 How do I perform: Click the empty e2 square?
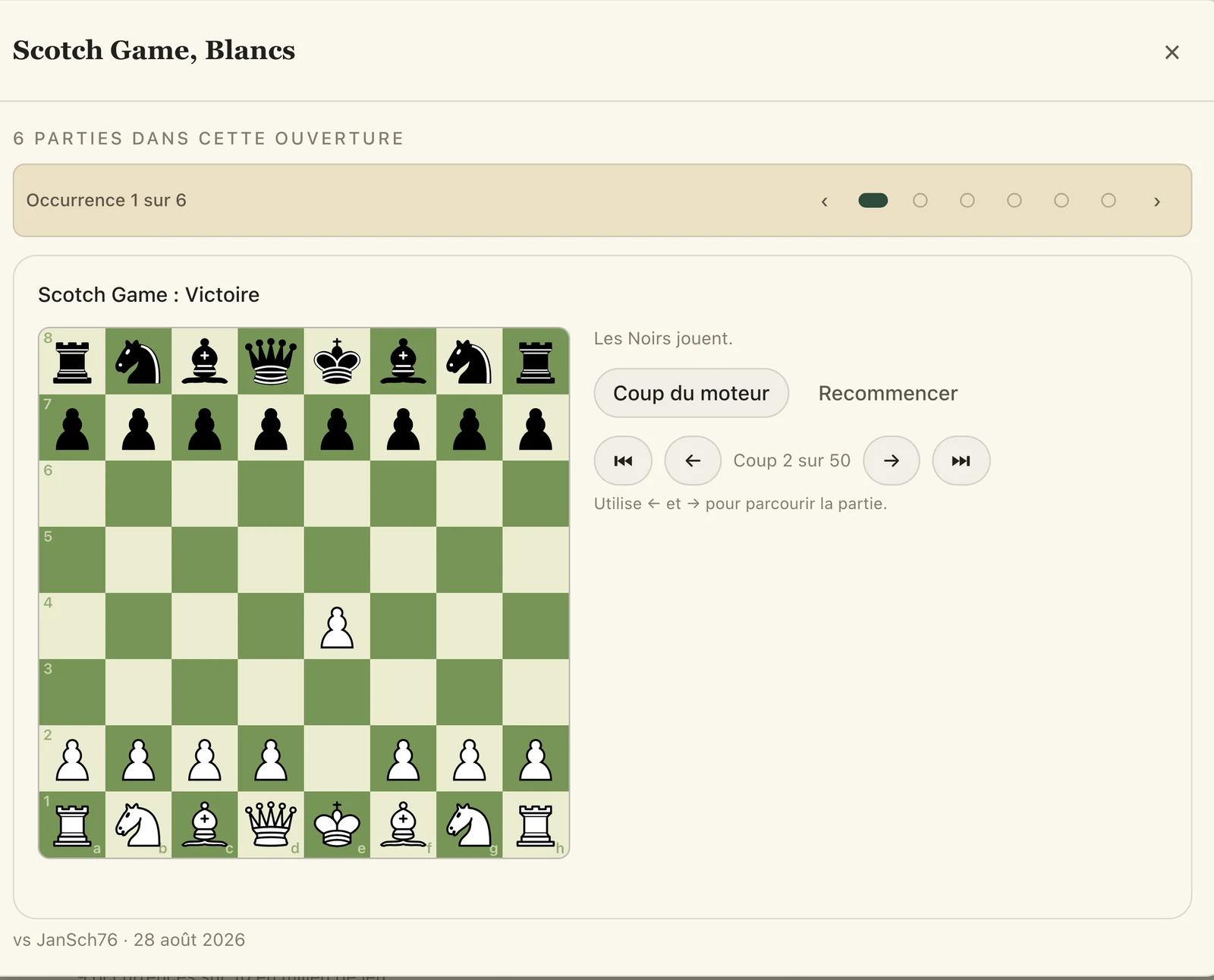[337, 759]
